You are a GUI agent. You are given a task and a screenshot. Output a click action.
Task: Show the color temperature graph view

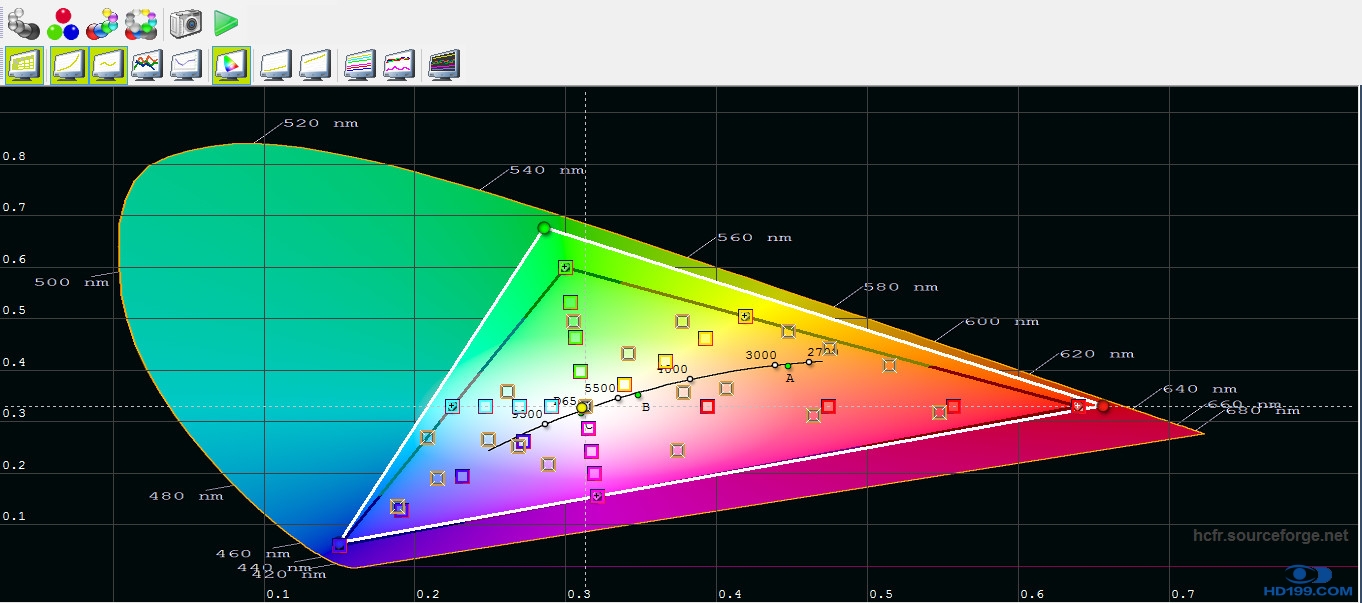point(187,65)
